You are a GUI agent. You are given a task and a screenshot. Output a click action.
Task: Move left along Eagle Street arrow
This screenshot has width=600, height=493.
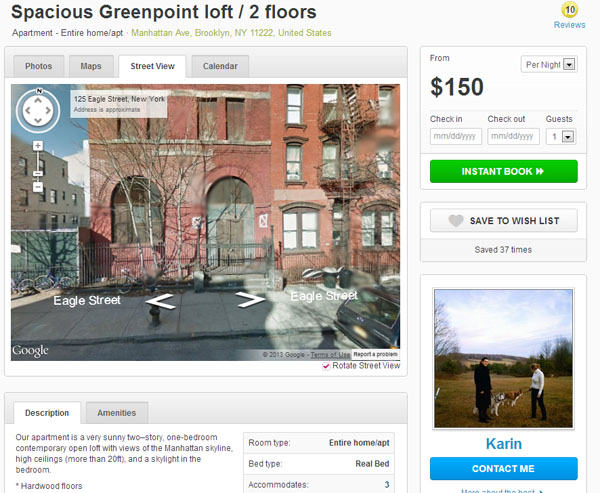[x=161, y=301]
